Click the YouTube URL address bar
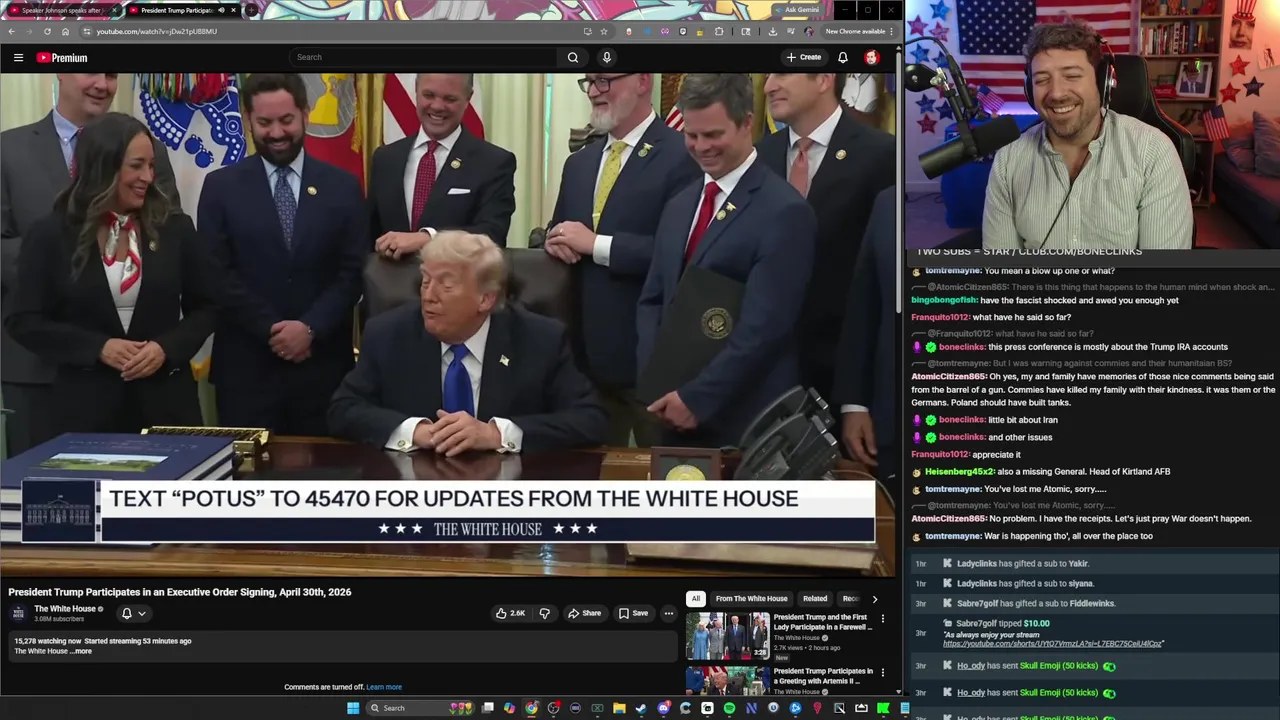 coord(340,31)
